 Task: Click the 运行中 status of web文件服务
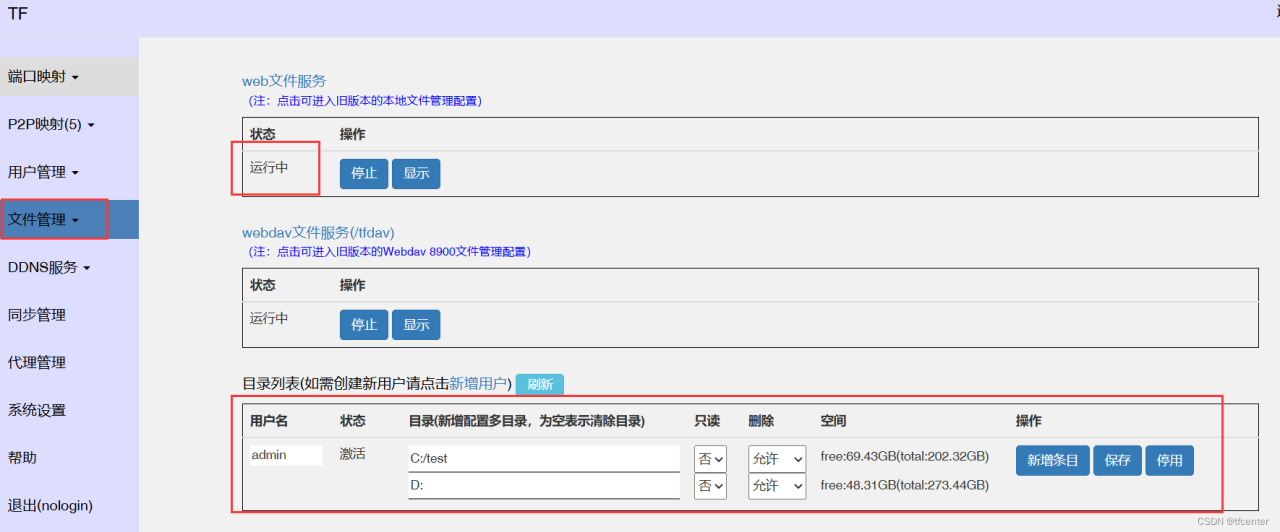click(x=269, y=168)
